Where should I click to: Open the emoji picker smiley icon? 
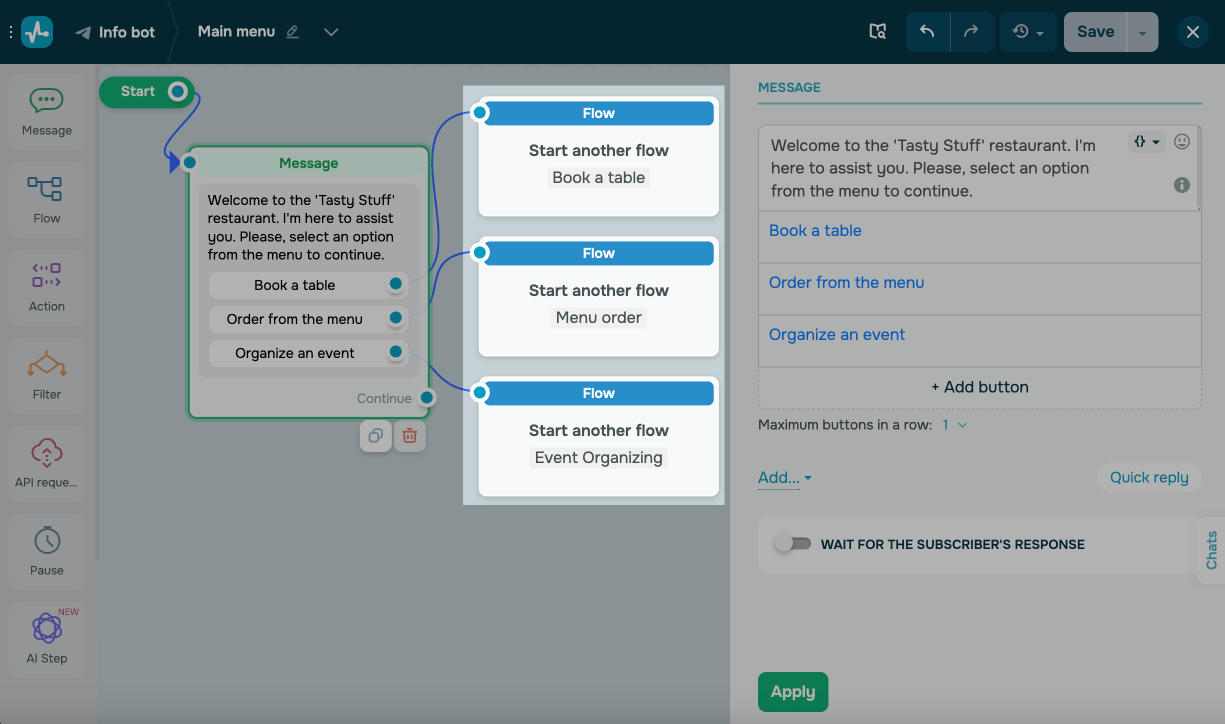[x=1182, y=142]
